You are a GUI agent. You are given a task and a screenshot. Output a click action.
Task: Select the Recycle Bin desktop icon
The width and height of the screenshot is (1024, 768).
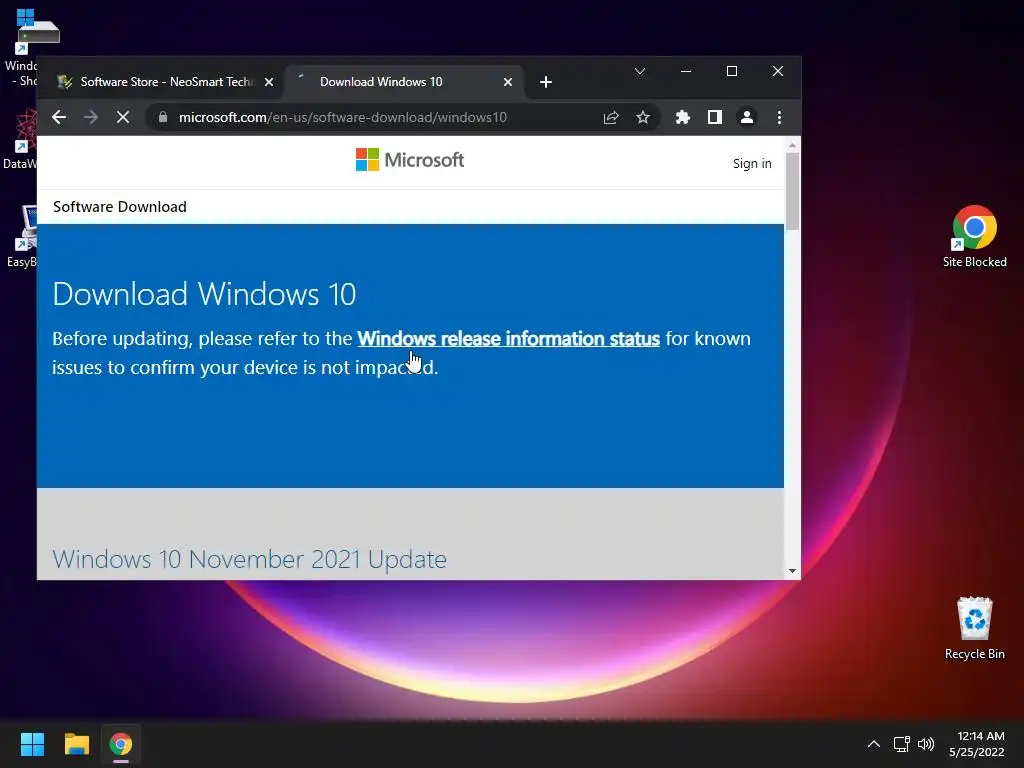click(x=974, y=628)
